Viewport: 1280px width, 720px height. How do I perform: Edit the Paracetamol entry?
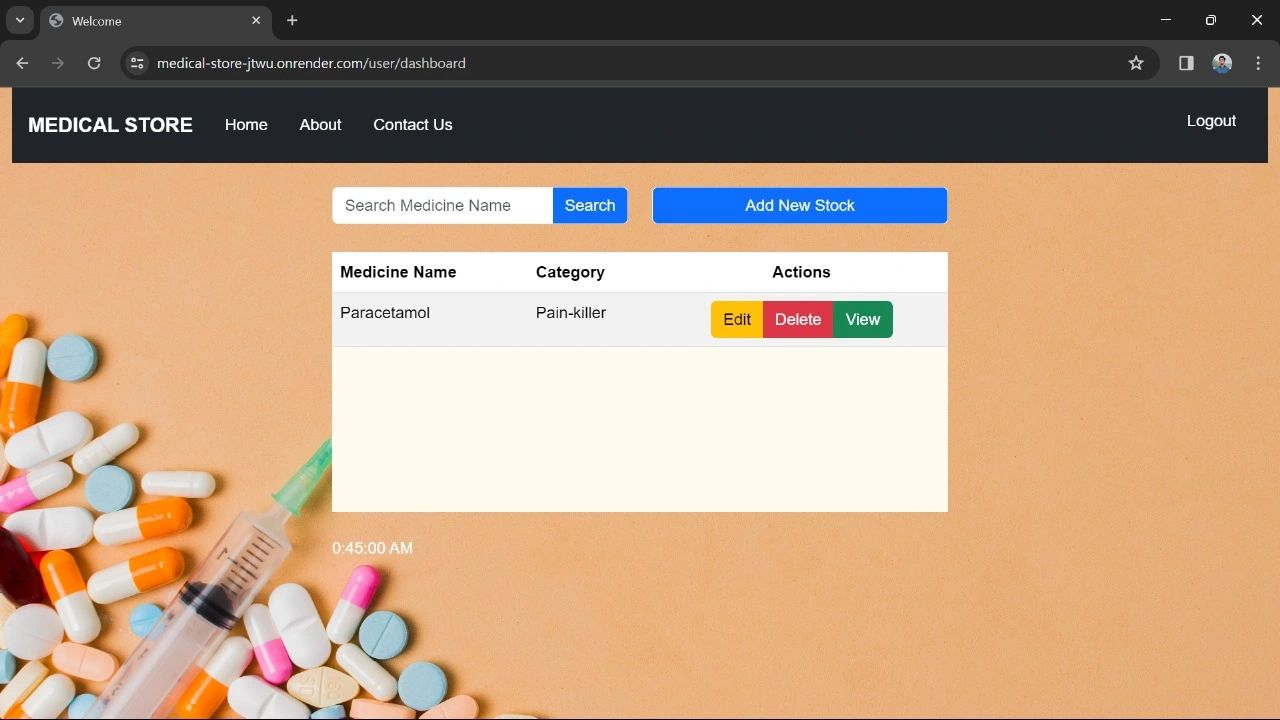click(x=737, y=320)
